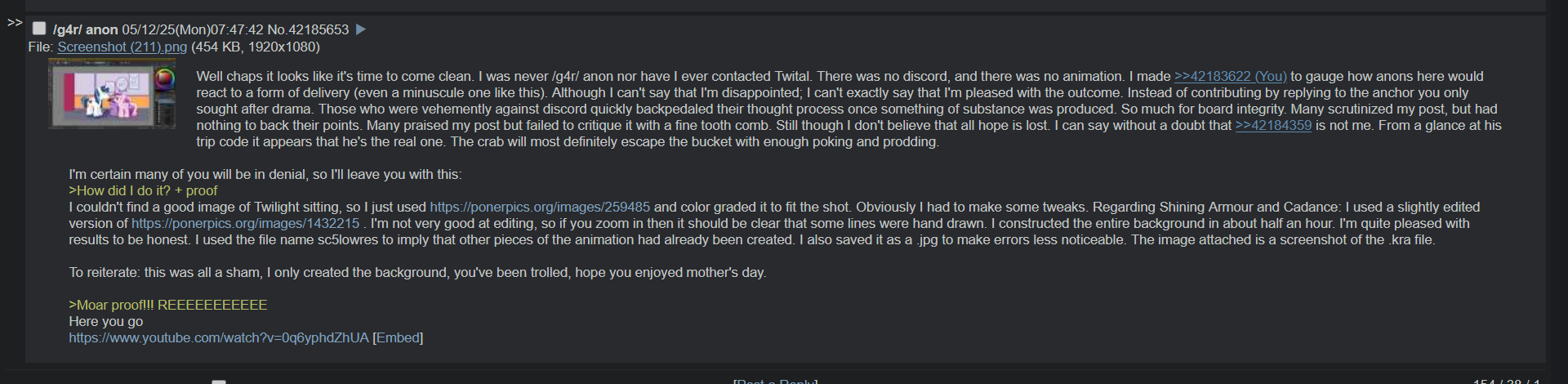
Task: Follow the >>42184359 quote link
Action: click(x=1273, y=126)
